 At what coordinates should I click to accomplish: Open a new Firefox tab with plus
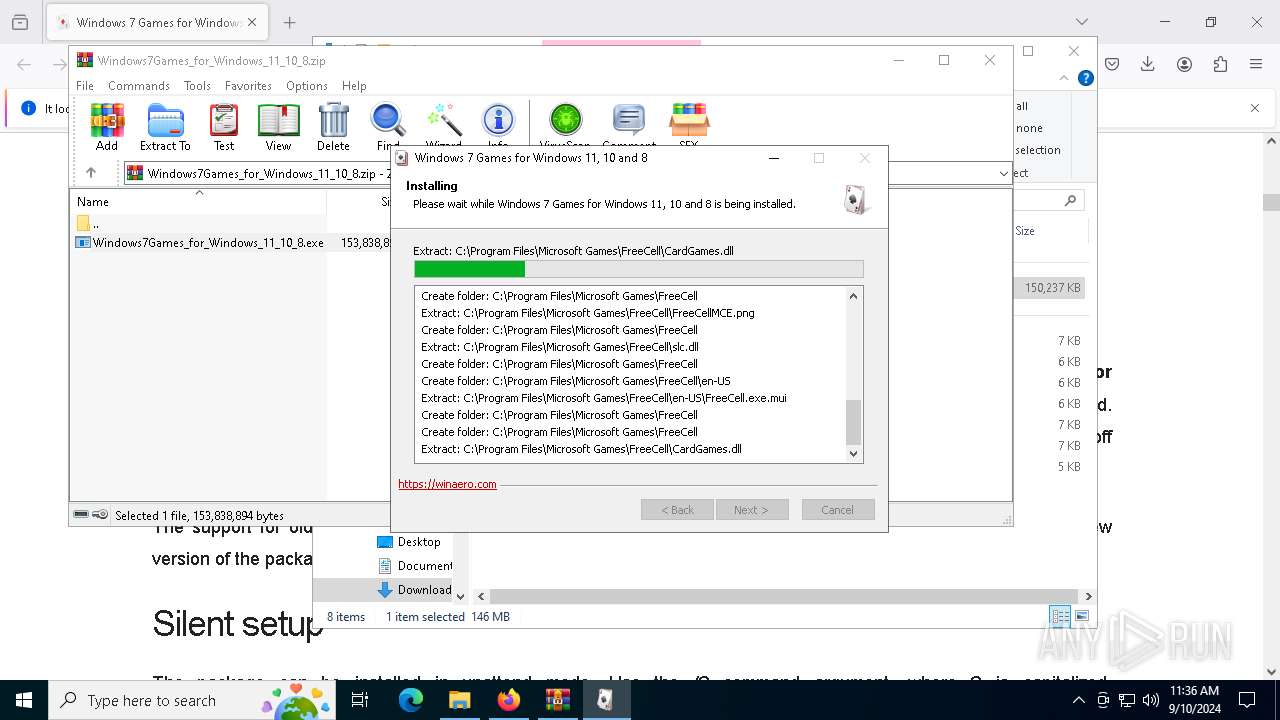click(x=289, y=22)
